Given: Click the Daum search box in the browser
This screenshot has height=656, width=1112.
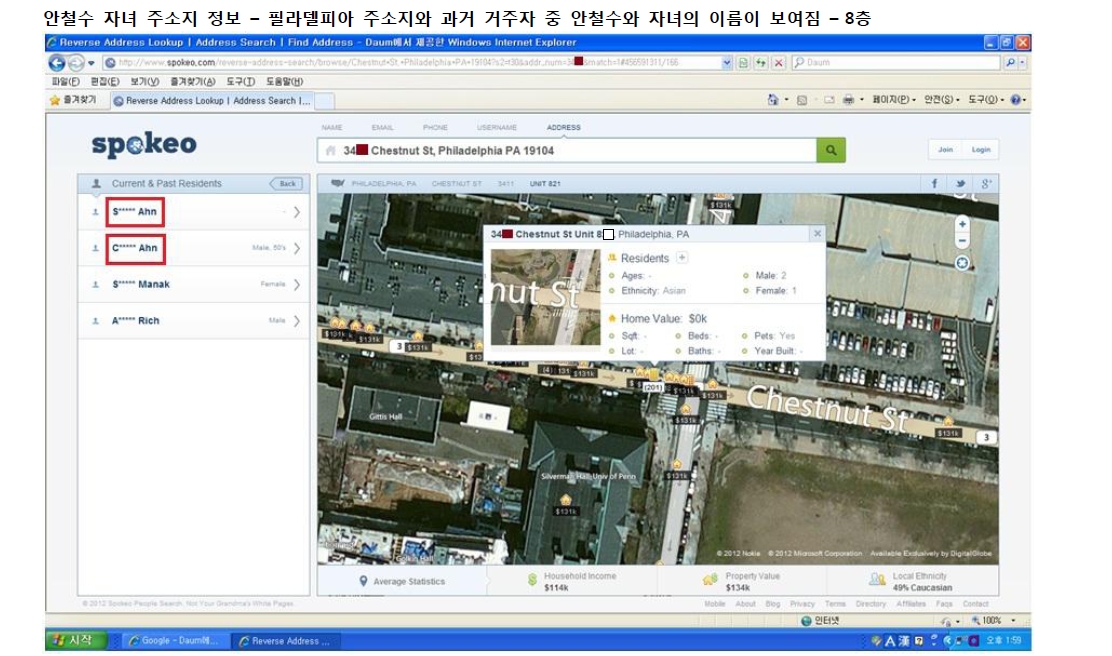Looking at the screenshot, I should [896, 62].
